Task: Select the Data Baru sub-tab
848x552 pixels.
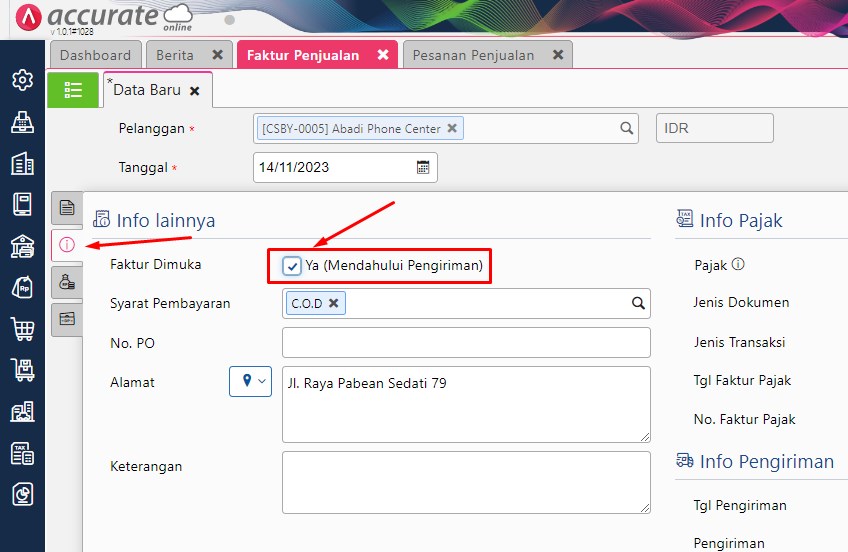Action: click(147, 90)
